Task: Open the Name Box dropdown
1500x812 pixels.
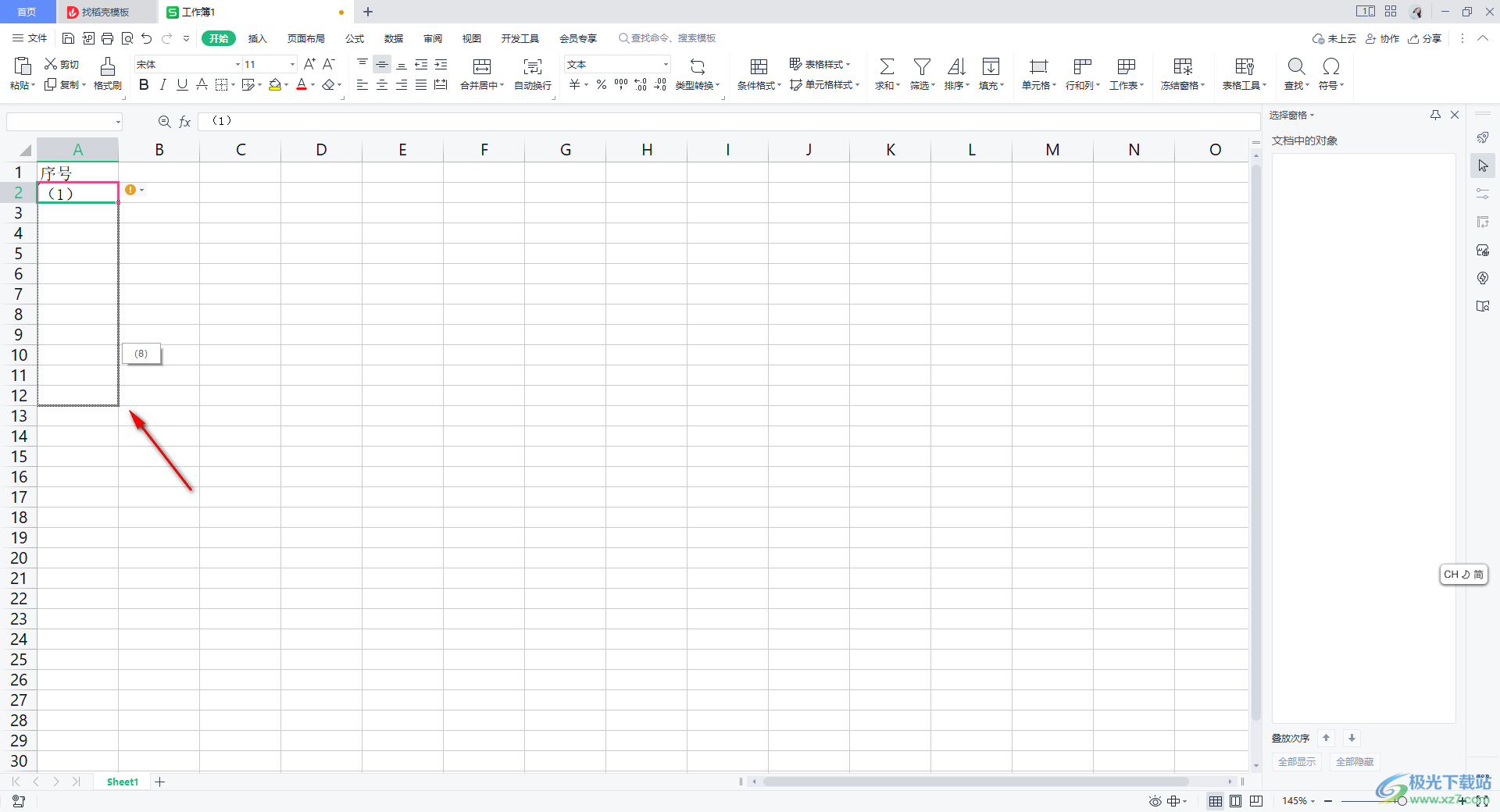Action: pyautogui.click(x=119, y=122)
